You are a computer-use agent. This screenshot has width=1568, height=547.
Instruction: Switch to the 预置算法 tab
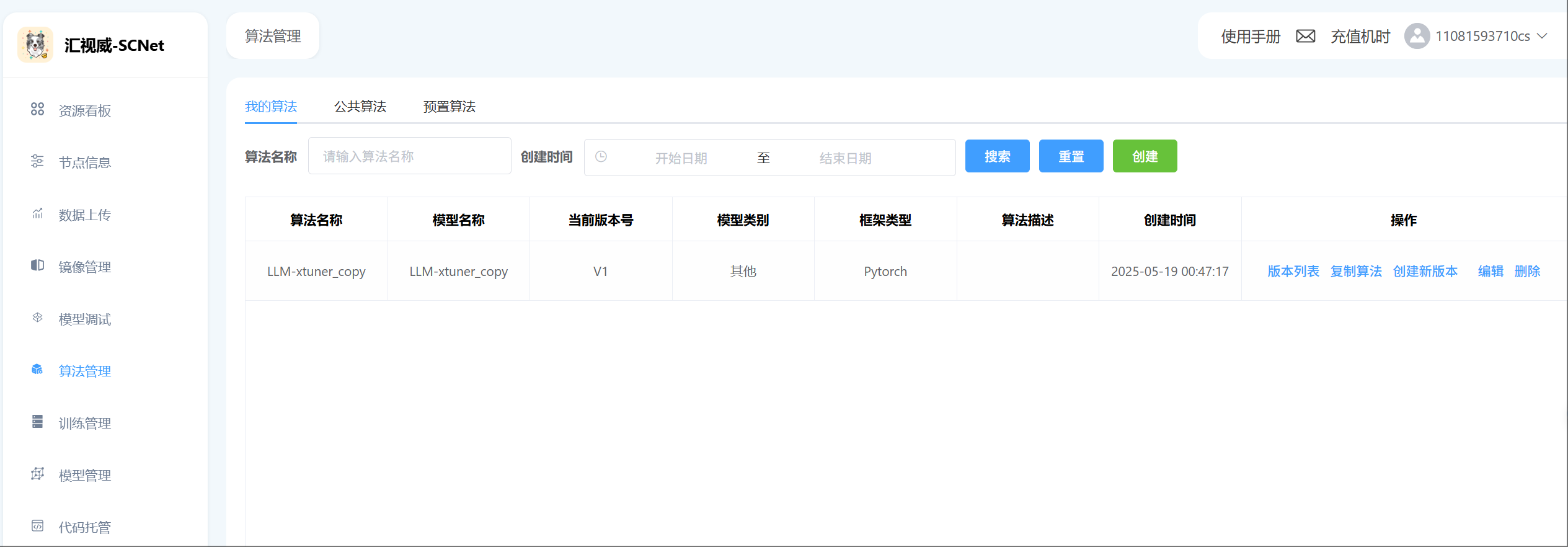pos(449,107)
